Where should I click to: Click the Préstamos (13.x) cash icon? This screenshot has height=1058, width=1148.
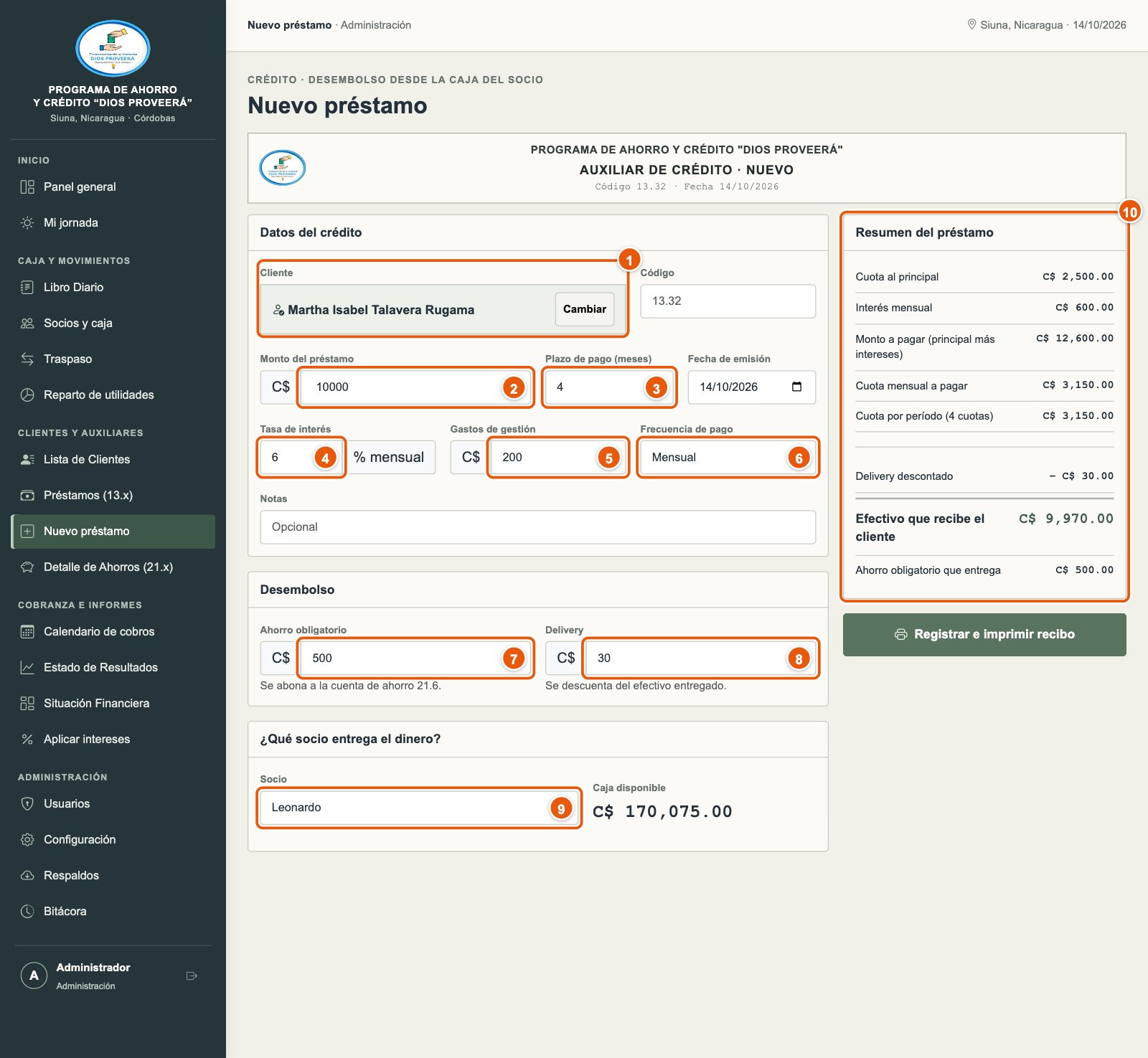click(x=27, y=496)
